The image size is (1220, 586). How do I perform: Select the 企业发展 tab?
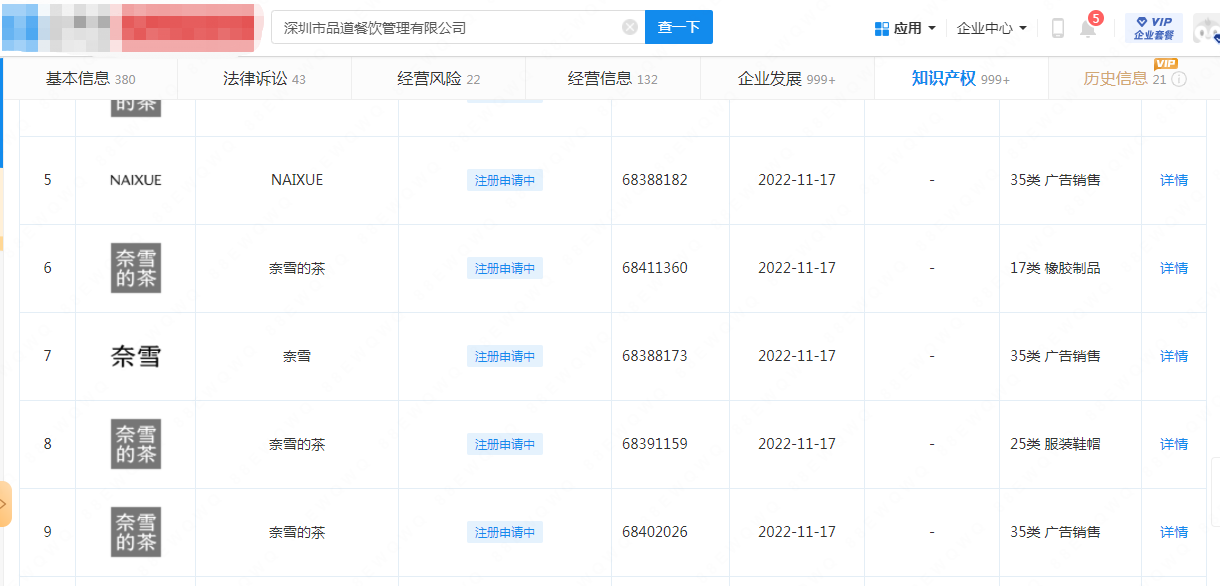pos(786,79)
